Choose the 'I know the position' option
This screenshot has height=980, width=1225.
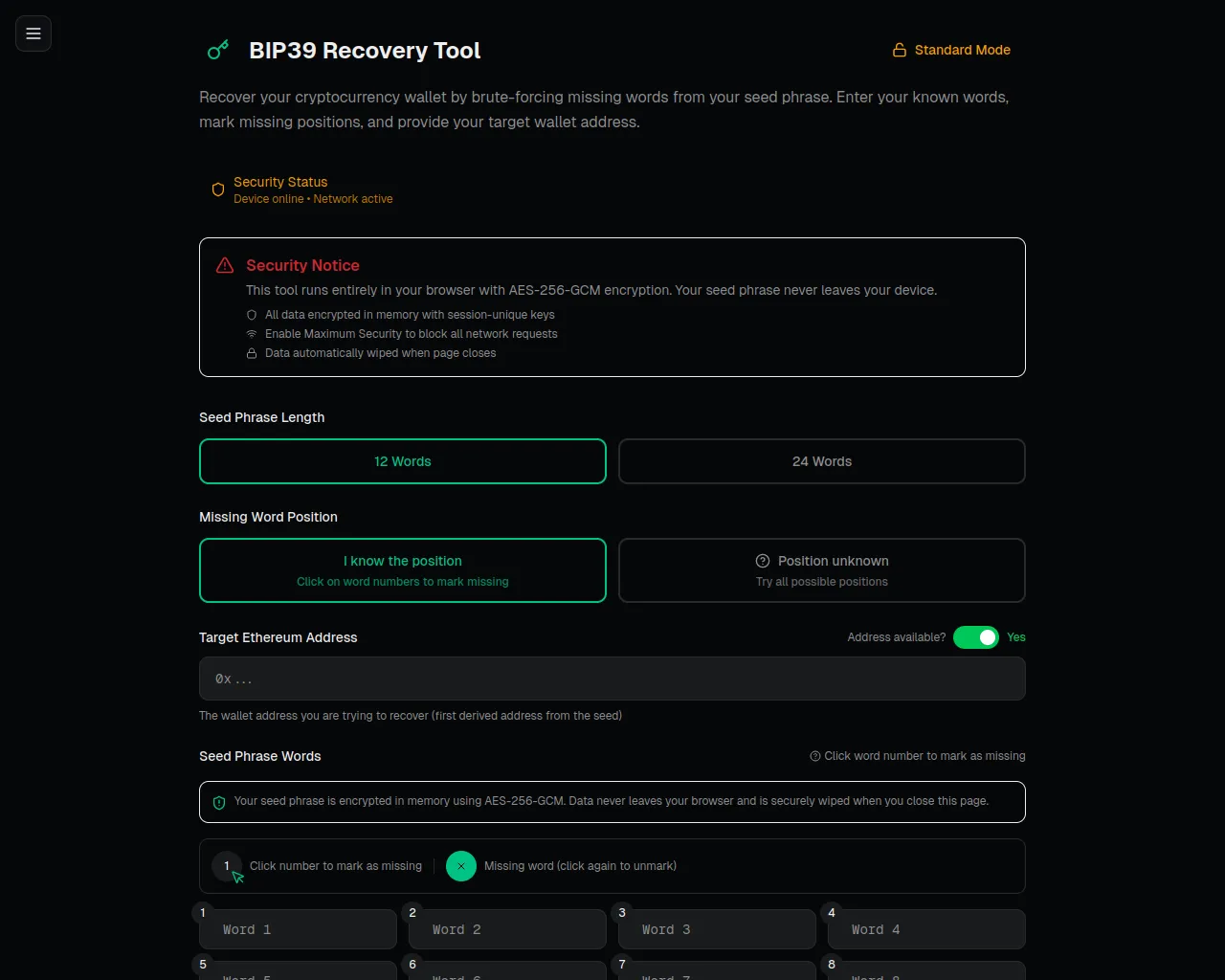click(x=403, y=570)
